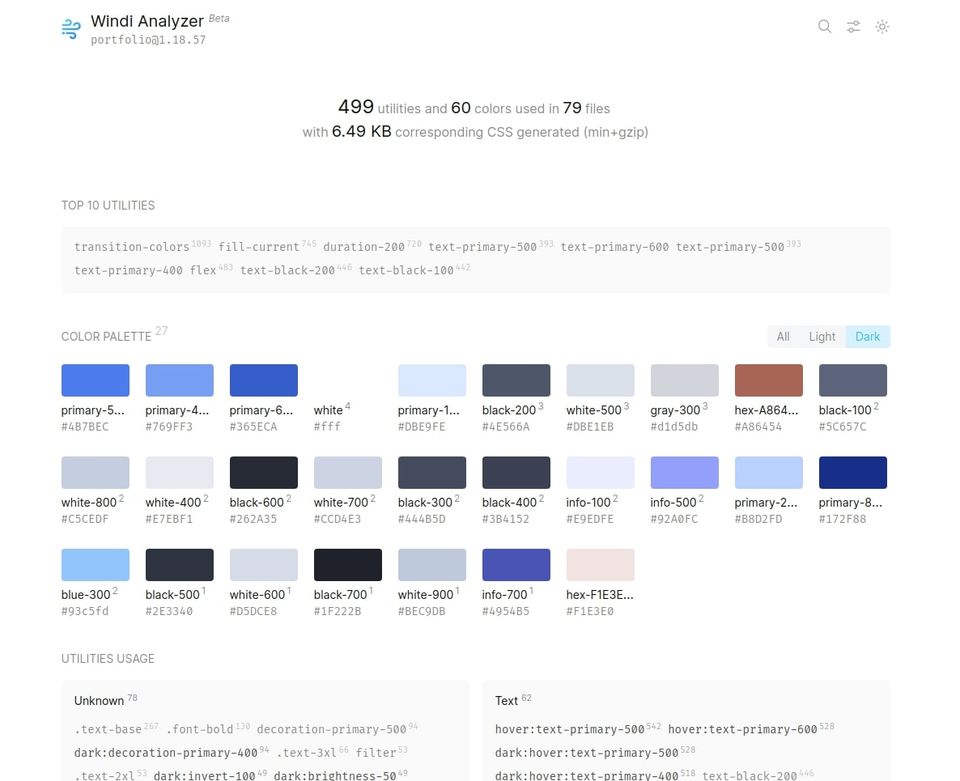Click the Windi wind logo icon
The image size is (960, 781).
pyautogui.click(x=71, y=29)
